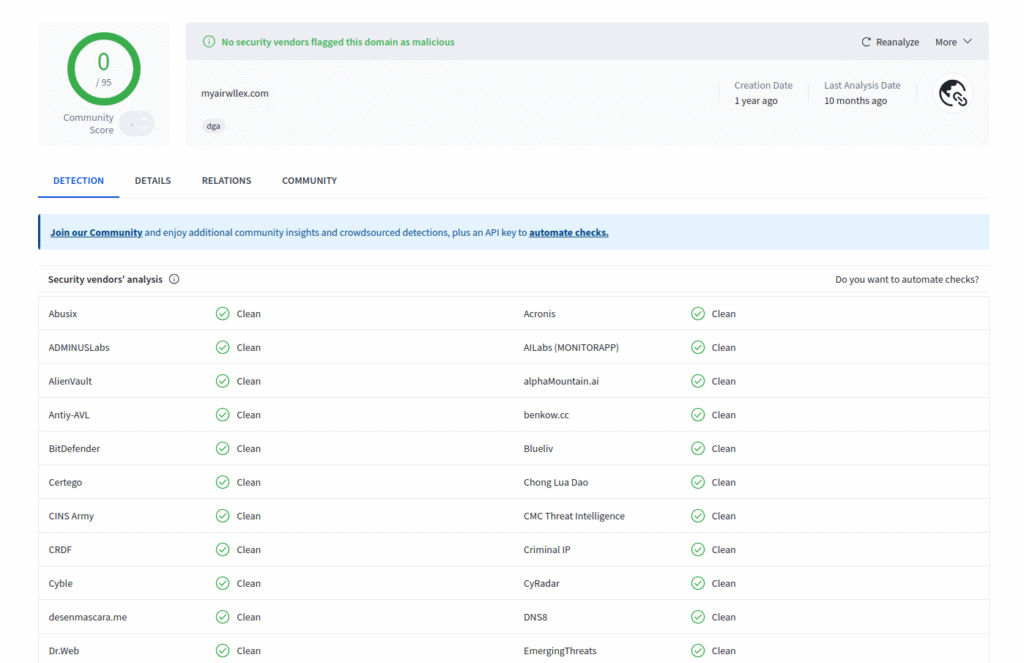
Task: Click the green Clean checkmark beside Abusix
Action: (x=222, y=313)
